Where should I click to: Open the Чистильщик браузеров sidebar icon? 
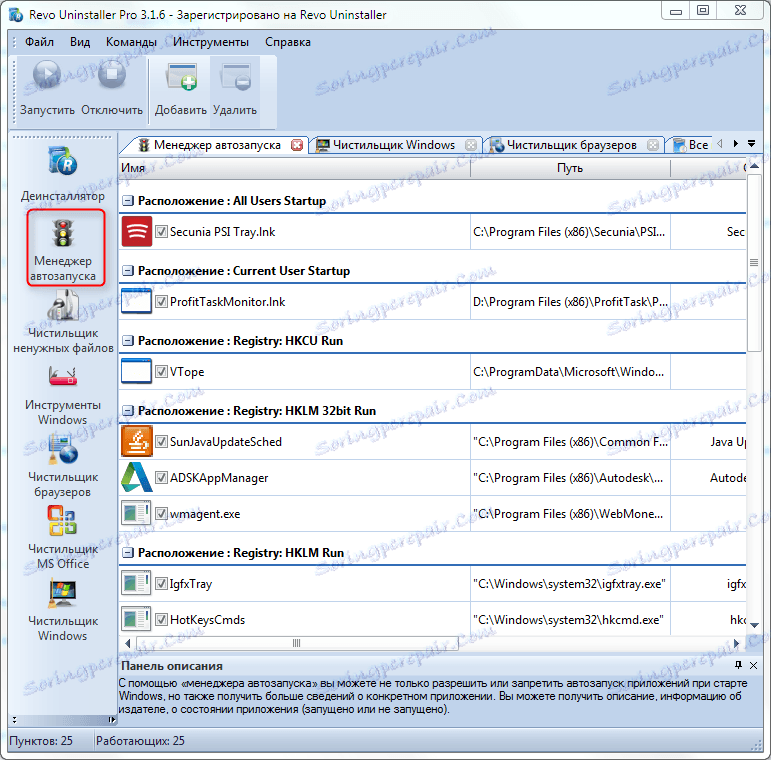click(63, 449)
